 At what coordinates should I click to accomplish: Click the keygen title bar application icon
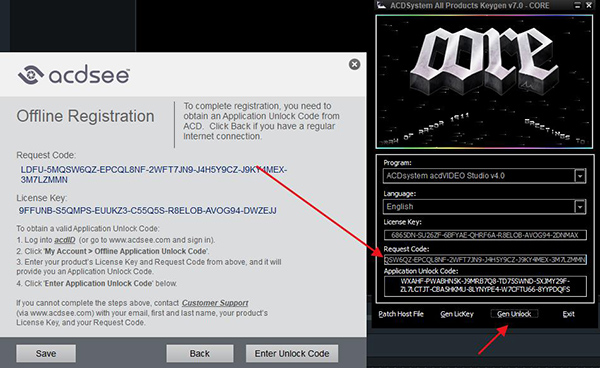point(381,5)
